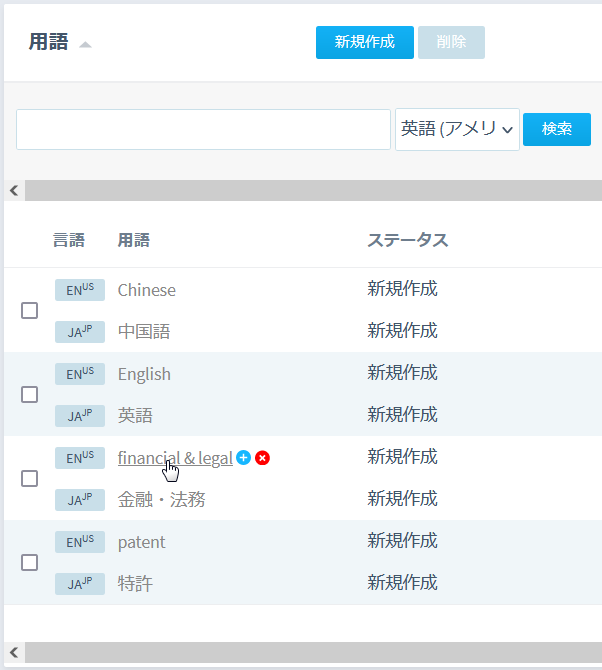Click into the term search text field
This screenshot has height=670, width=602.
tap(203, 129)
